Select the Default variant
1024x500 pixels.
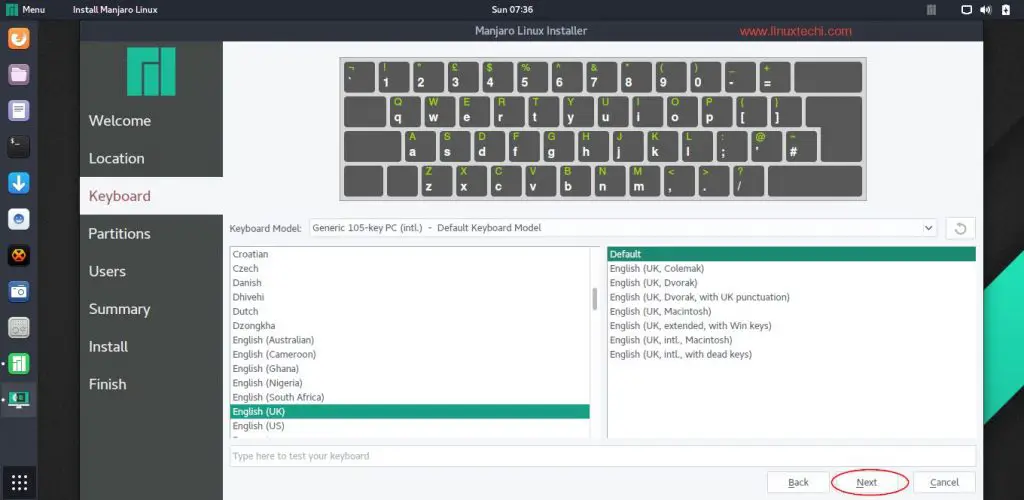(792, 254)
